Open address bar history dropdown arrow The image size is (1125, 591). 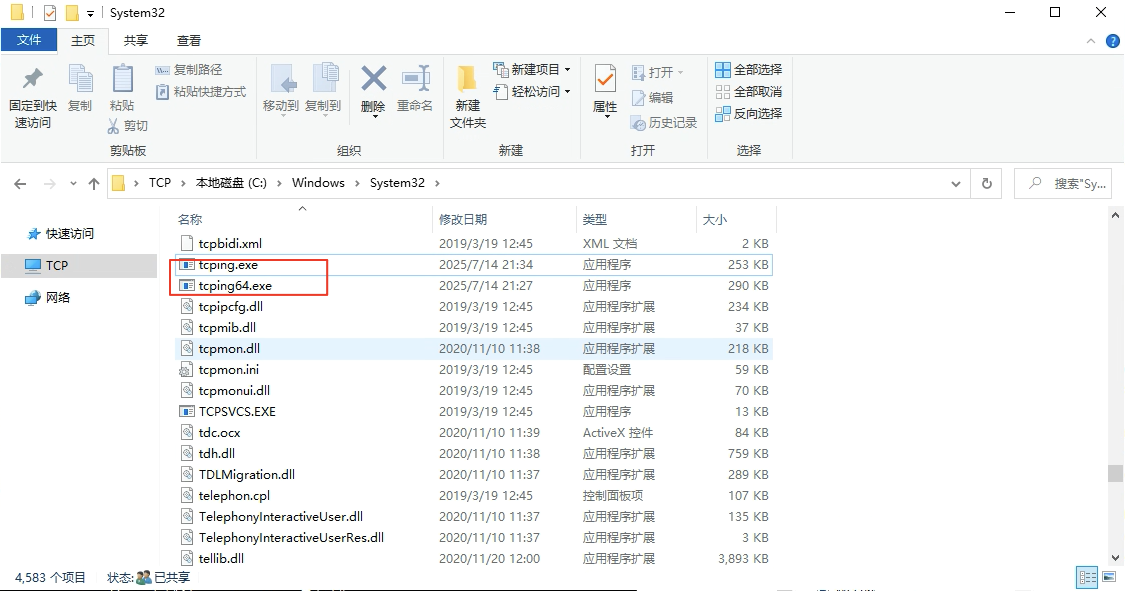[957, 184]
